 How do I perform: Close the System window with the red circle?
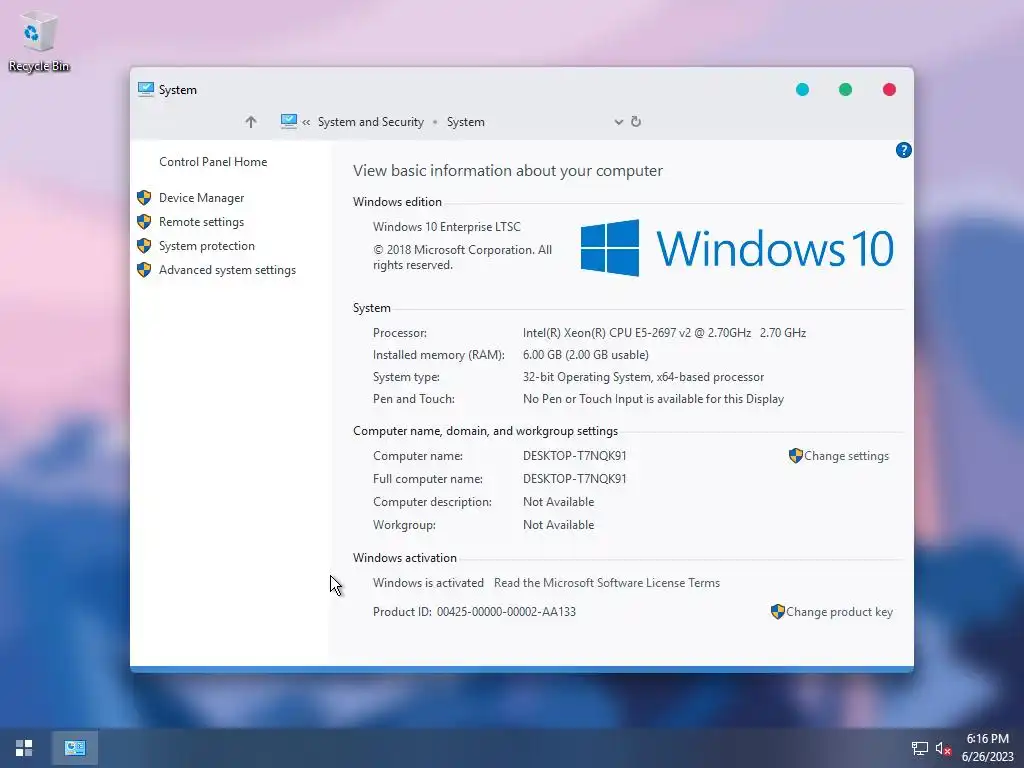tap(889, 89)
